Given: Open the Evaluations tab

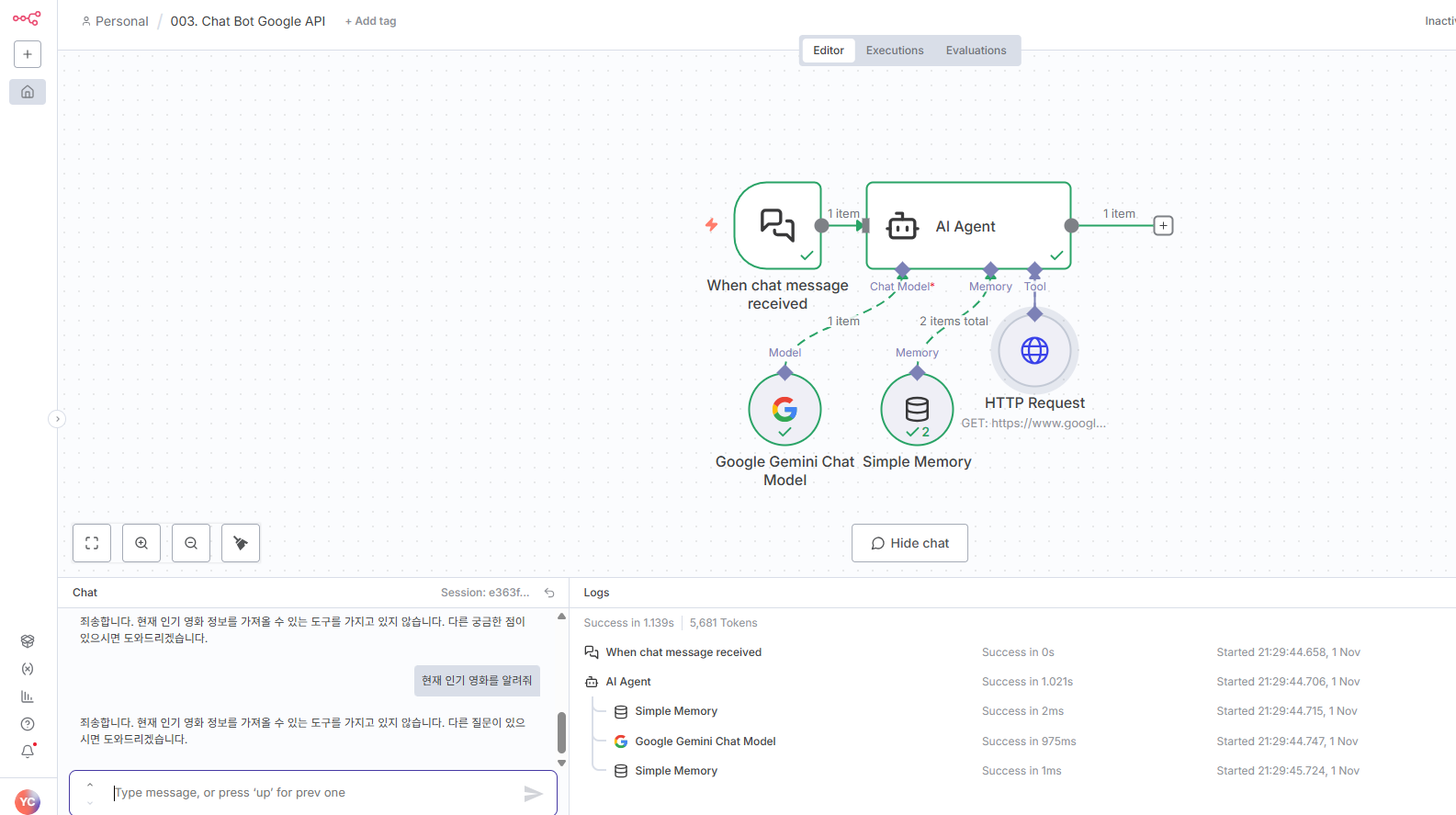Looking at the screenshot, I should 976,51.
